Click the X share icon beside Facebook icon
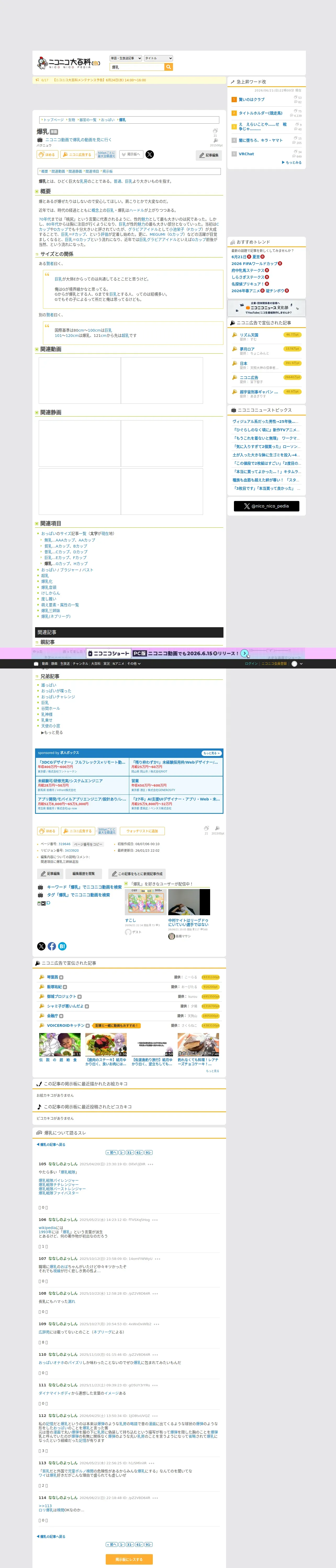The image size is (336, 1568). coord(41,946)
